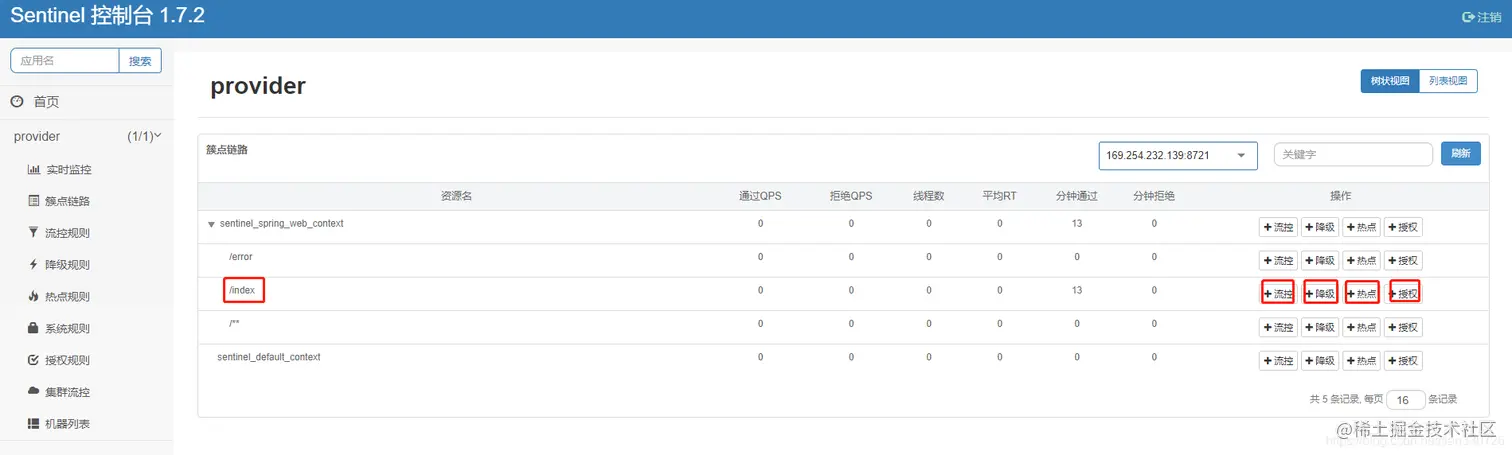Open 热点规则 fire icon in sidebar
The image size is (1512, 455).
[34, 297]
